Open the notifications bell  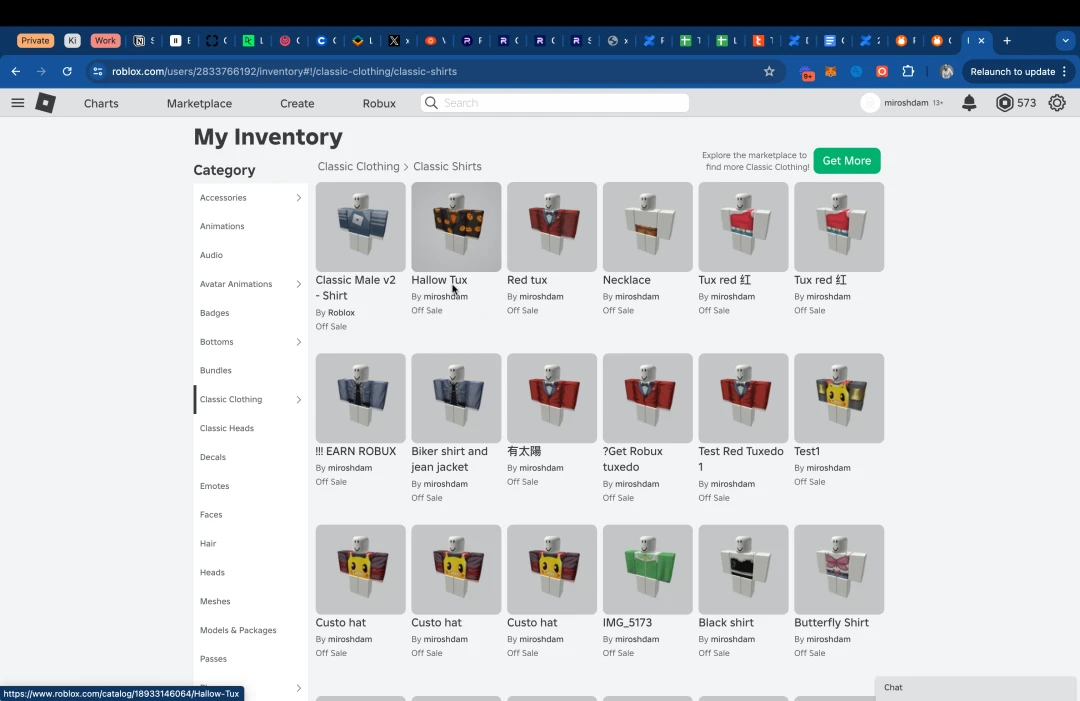pos(969,103)
